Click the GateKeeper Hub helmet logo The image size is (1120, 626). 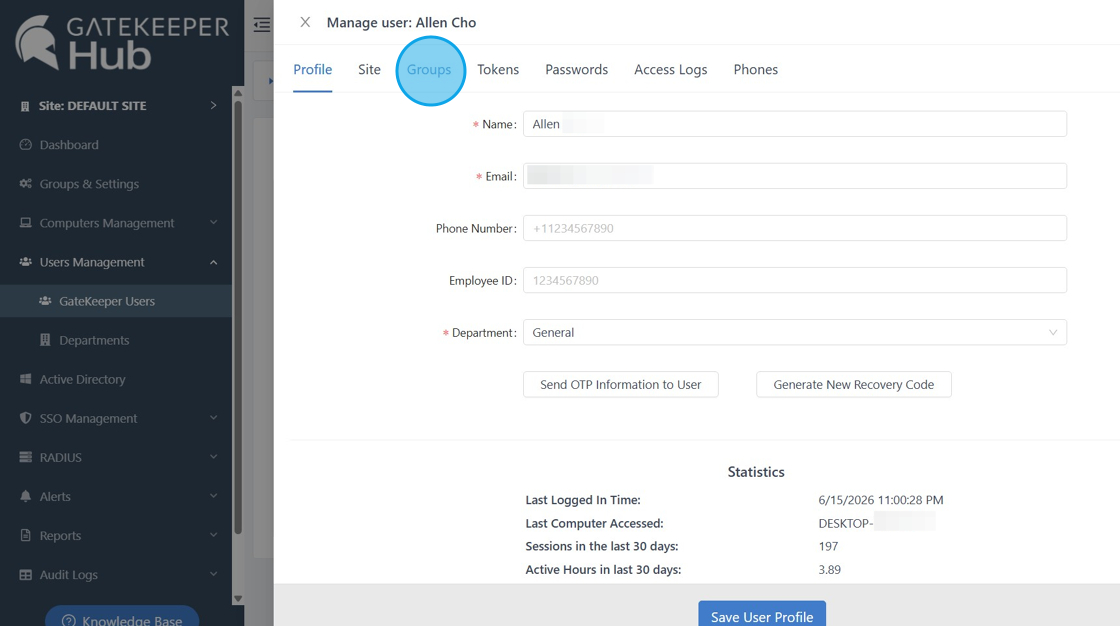(x=37, y=42)
